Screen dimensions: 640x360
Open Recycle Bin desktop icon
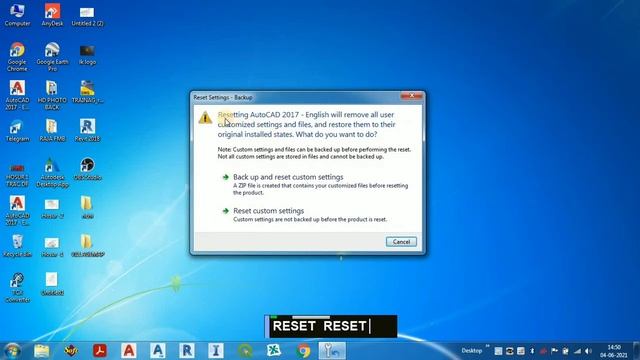tap(17, 246)
